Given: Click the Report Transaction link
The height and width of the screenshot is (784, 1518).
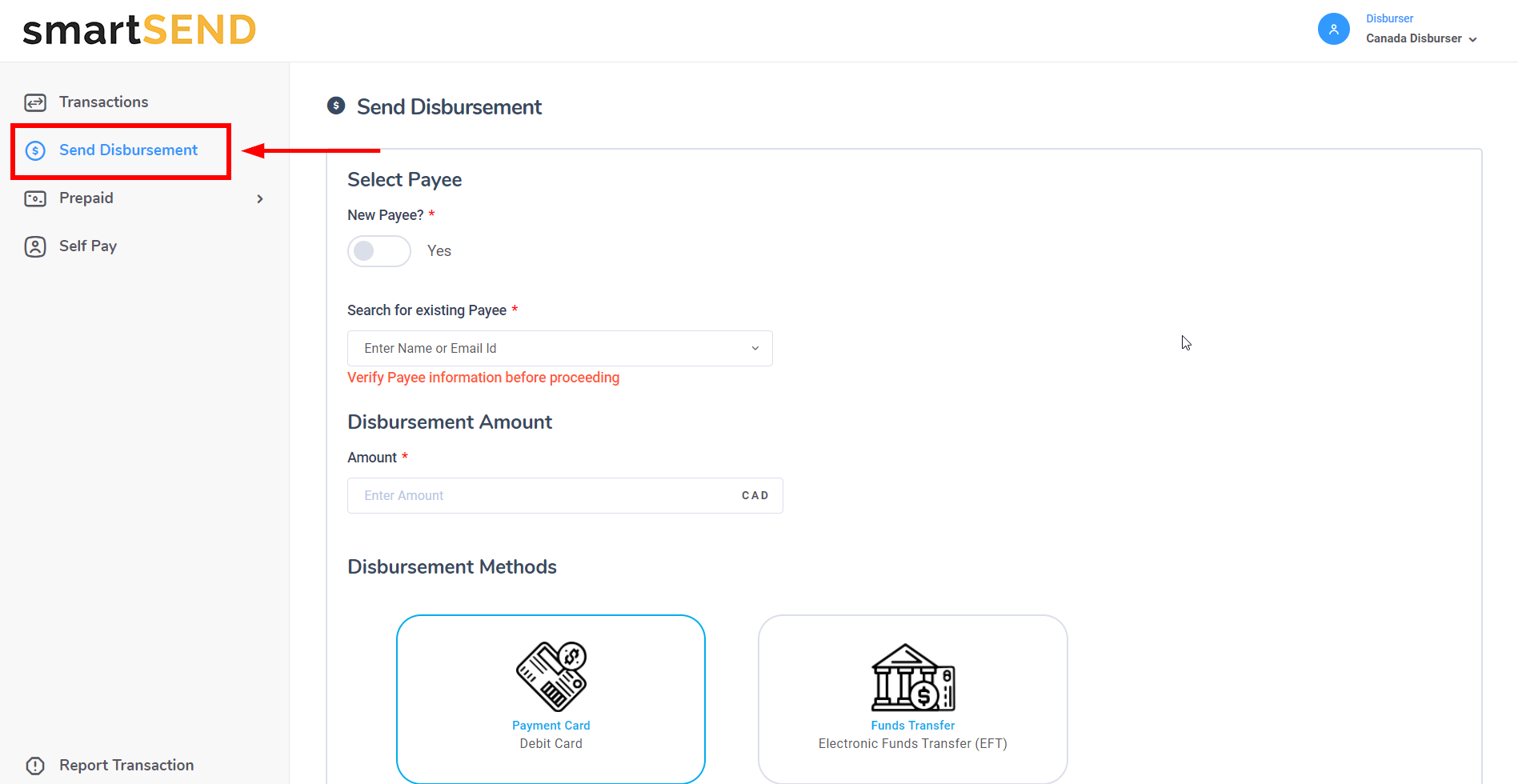Looking at the screenshot, I should [x=126, y=766].
